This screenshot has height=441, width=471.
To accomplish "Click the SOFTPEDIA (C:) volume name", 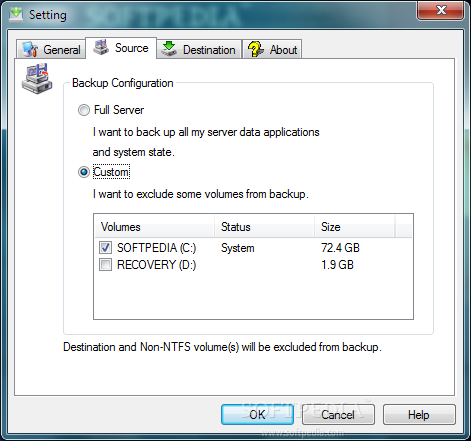I will (156, 248).
